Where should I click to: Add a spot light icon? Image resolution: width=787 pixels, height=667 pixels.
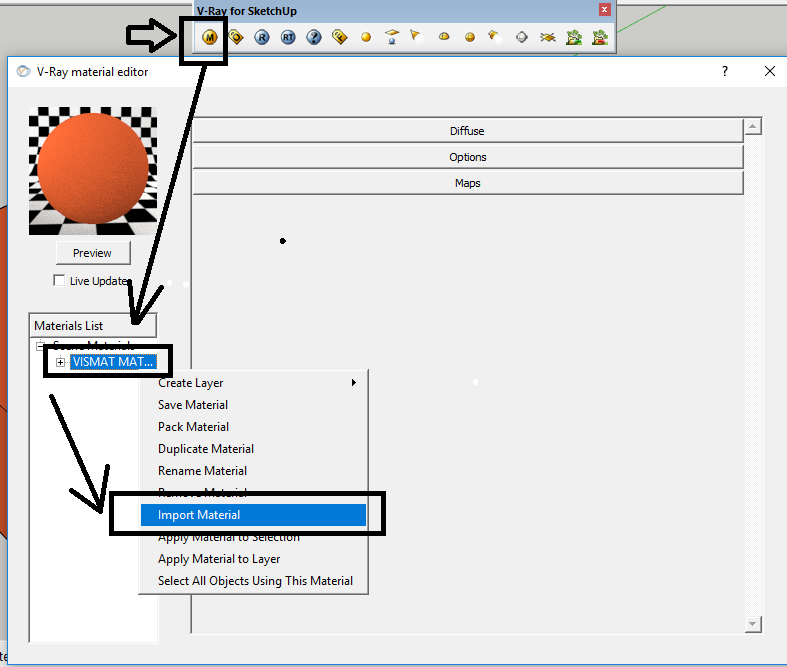point(415,35)
